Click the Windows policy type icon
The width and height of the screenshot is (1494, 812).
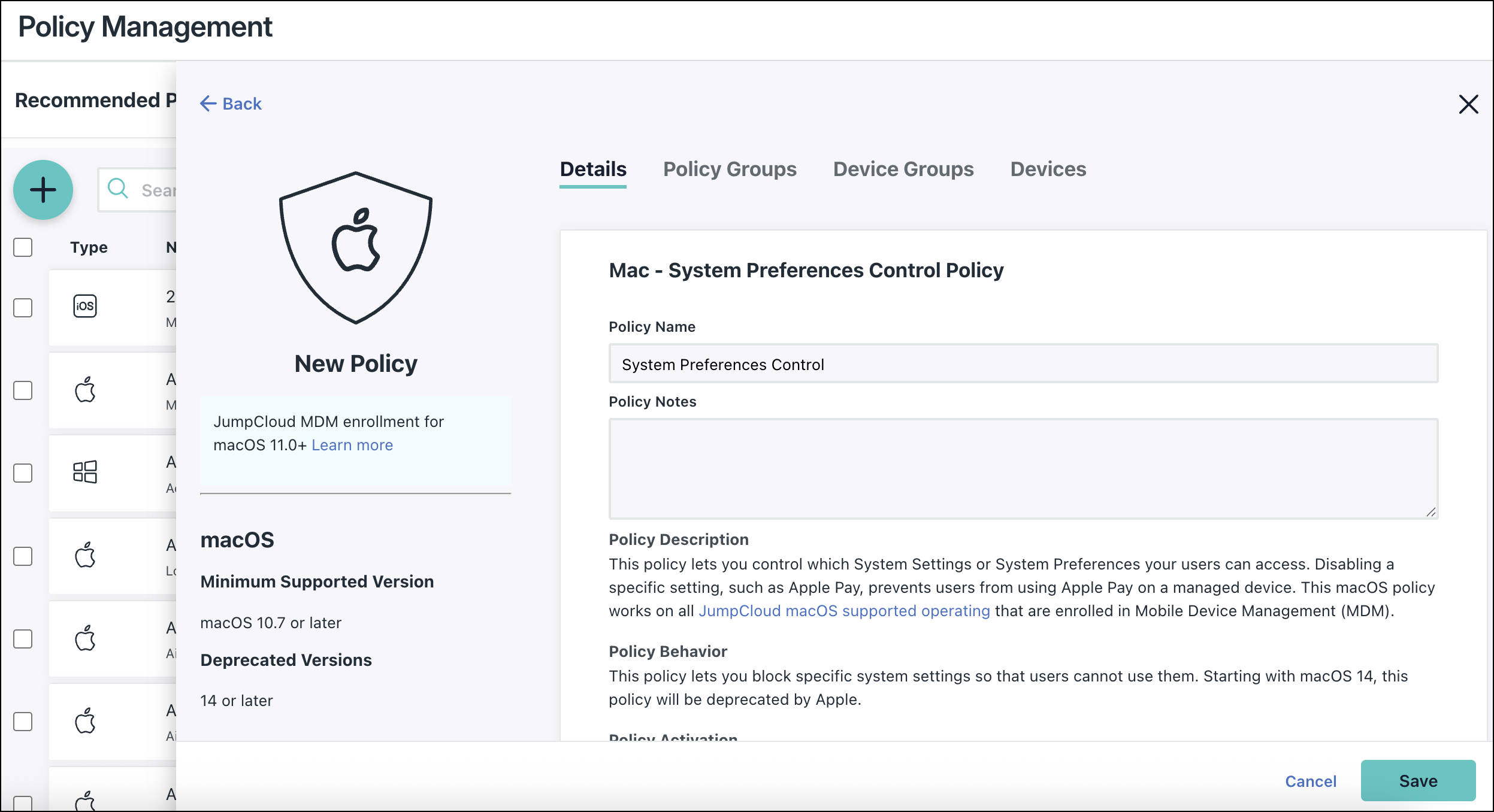point(85,472)
